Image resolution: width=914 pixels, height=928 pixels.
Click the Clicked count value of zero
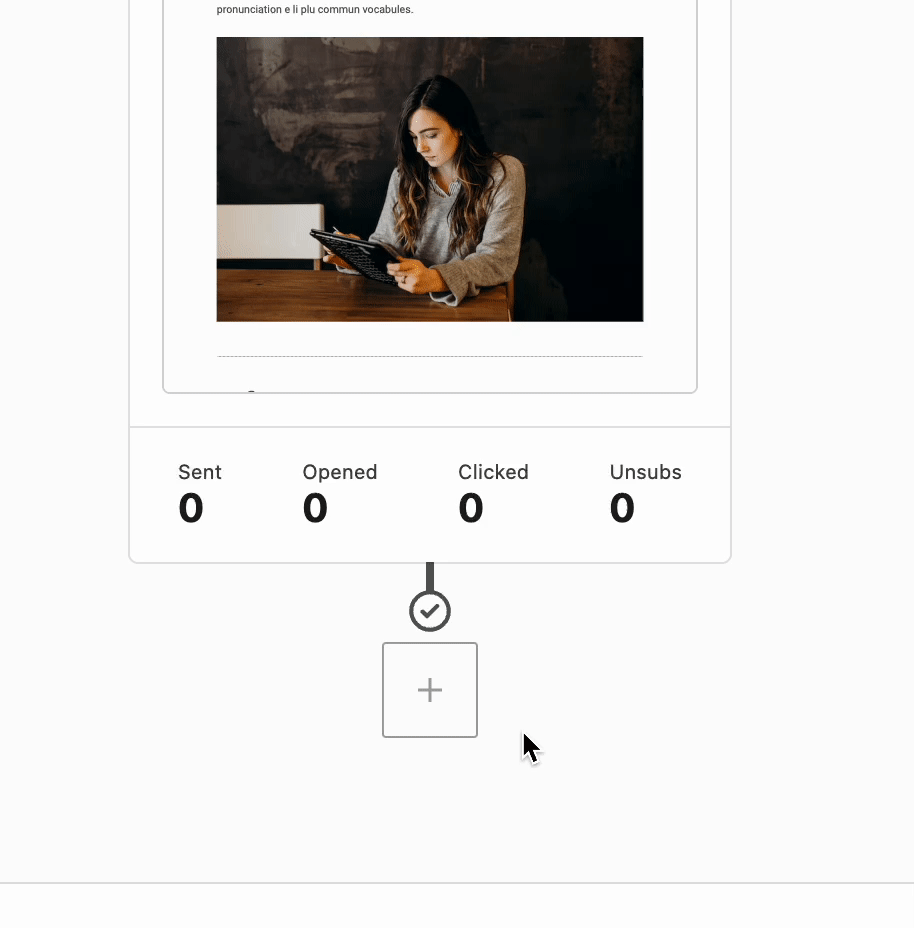pyautogui.click(x=471, y=508)
